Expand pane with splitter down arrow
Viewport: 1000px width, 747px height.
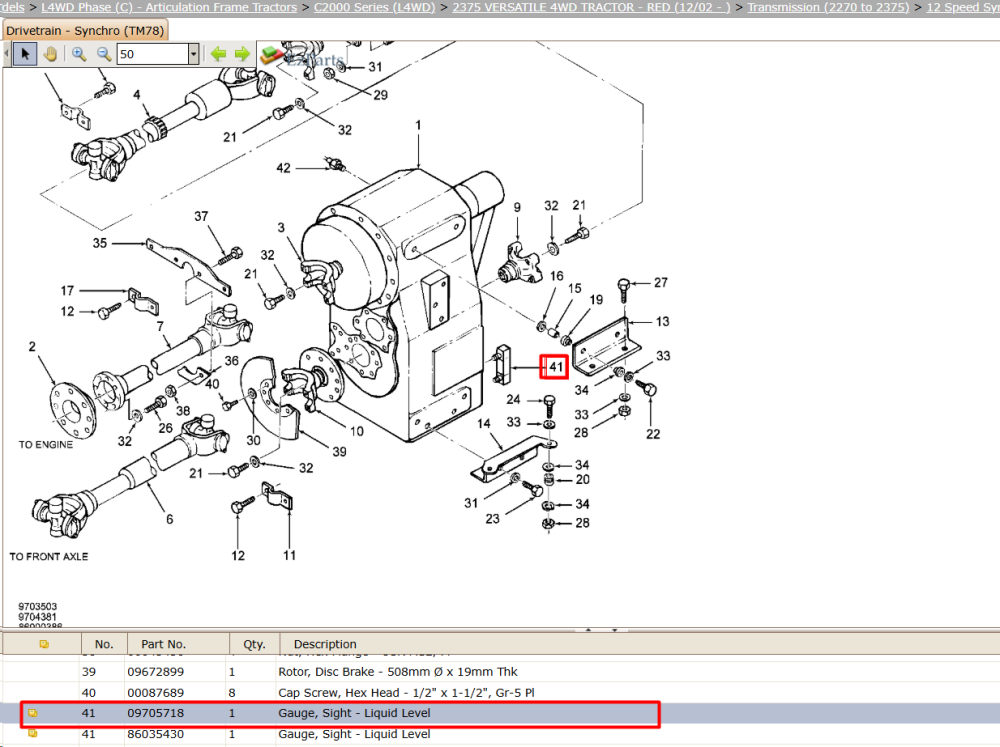[x=615, y=630]
